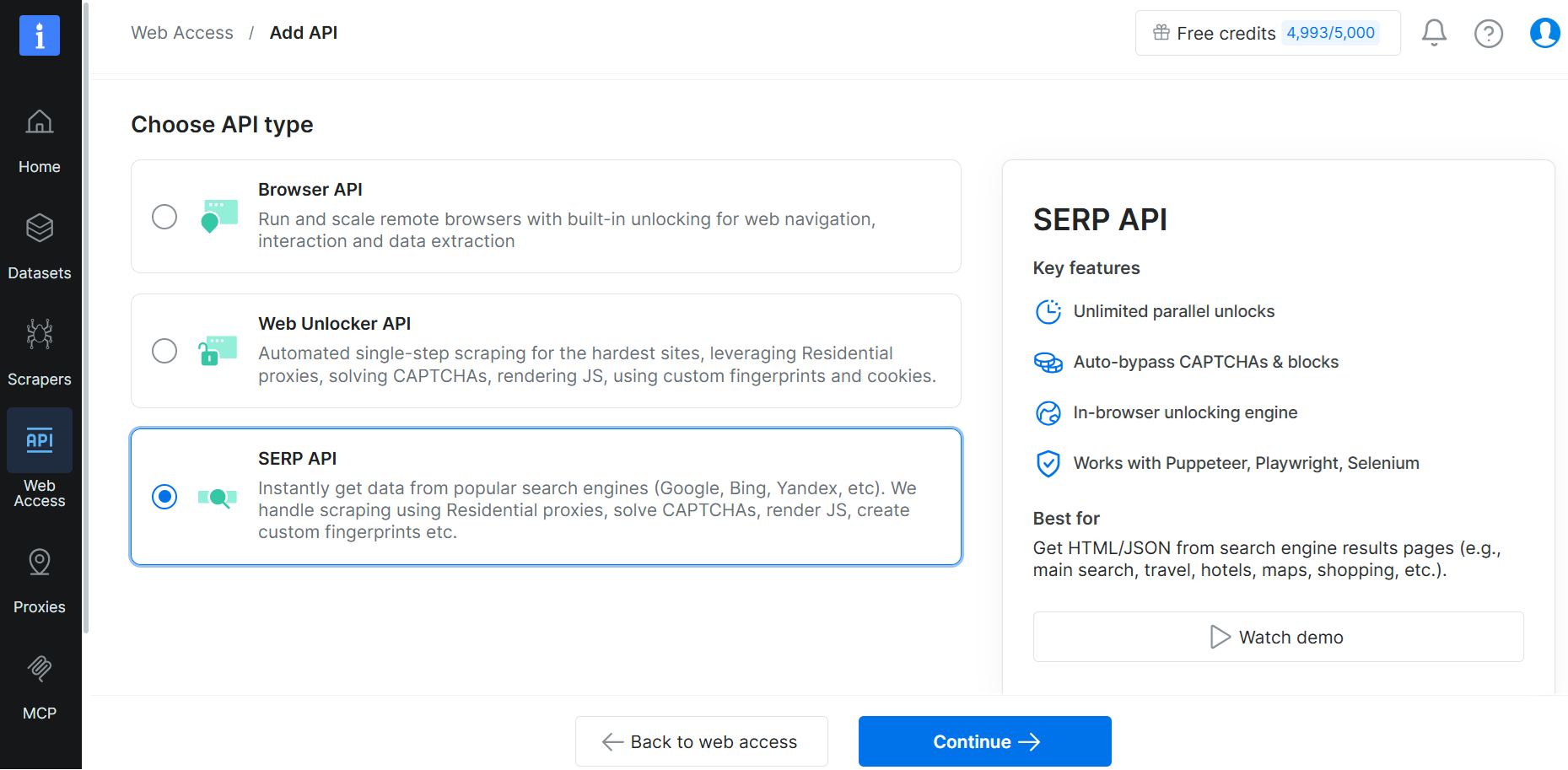This screenshot has height=770, width=1568.
Task: Open the user account avatar
Action: 1545,33
